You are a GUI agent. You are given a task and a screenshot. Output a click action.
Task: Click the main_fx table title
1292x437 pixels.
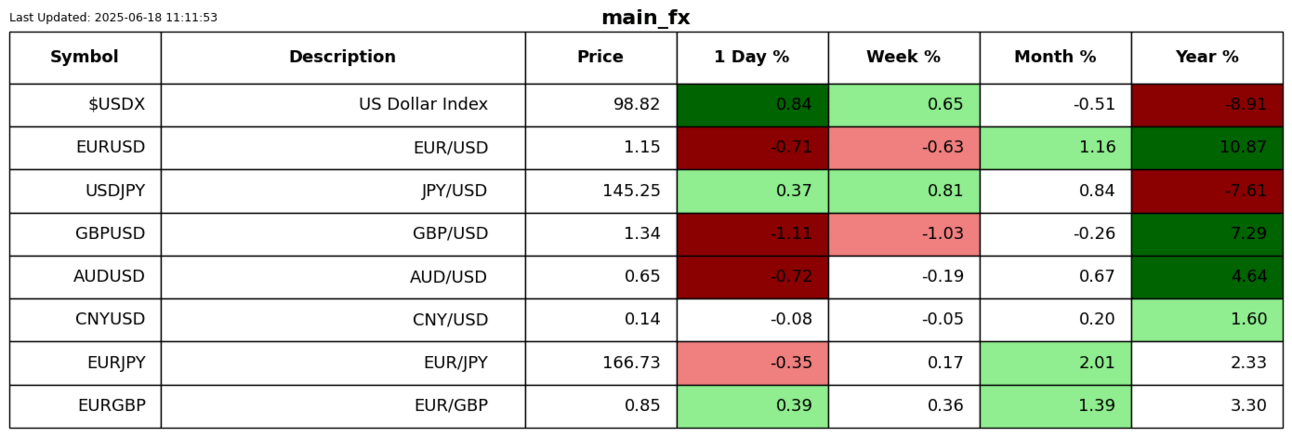pos(645,18)
